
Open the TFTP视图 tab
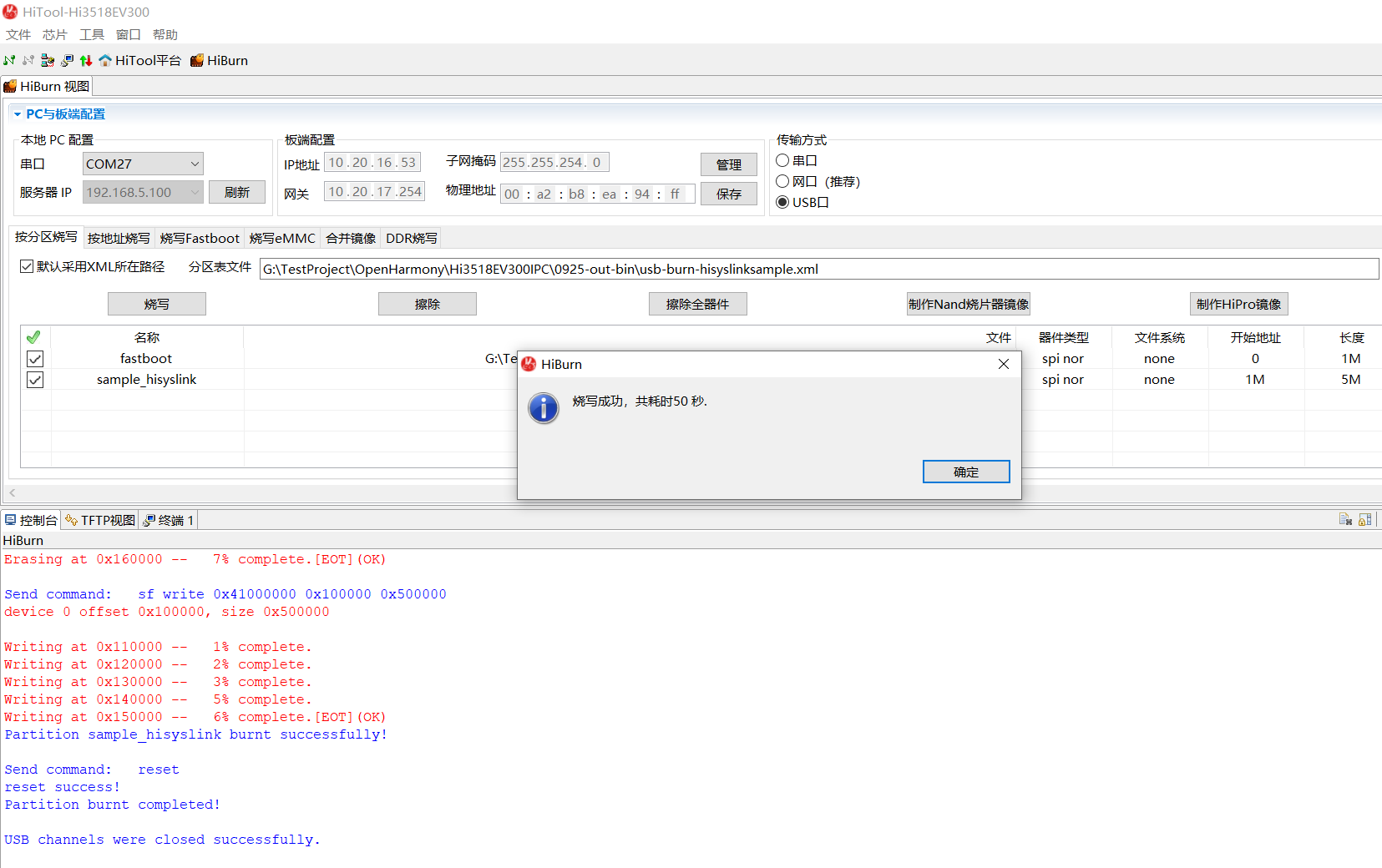100,520
